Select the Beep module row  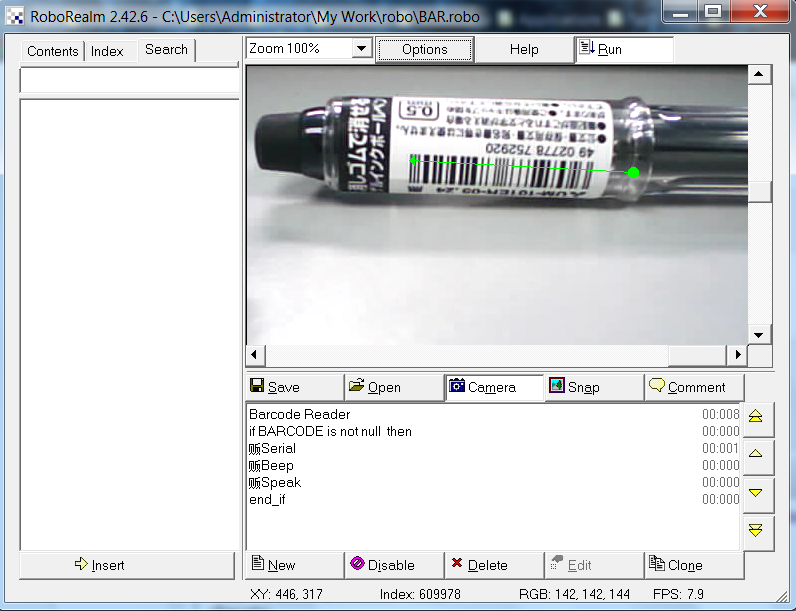click(493, 465)
